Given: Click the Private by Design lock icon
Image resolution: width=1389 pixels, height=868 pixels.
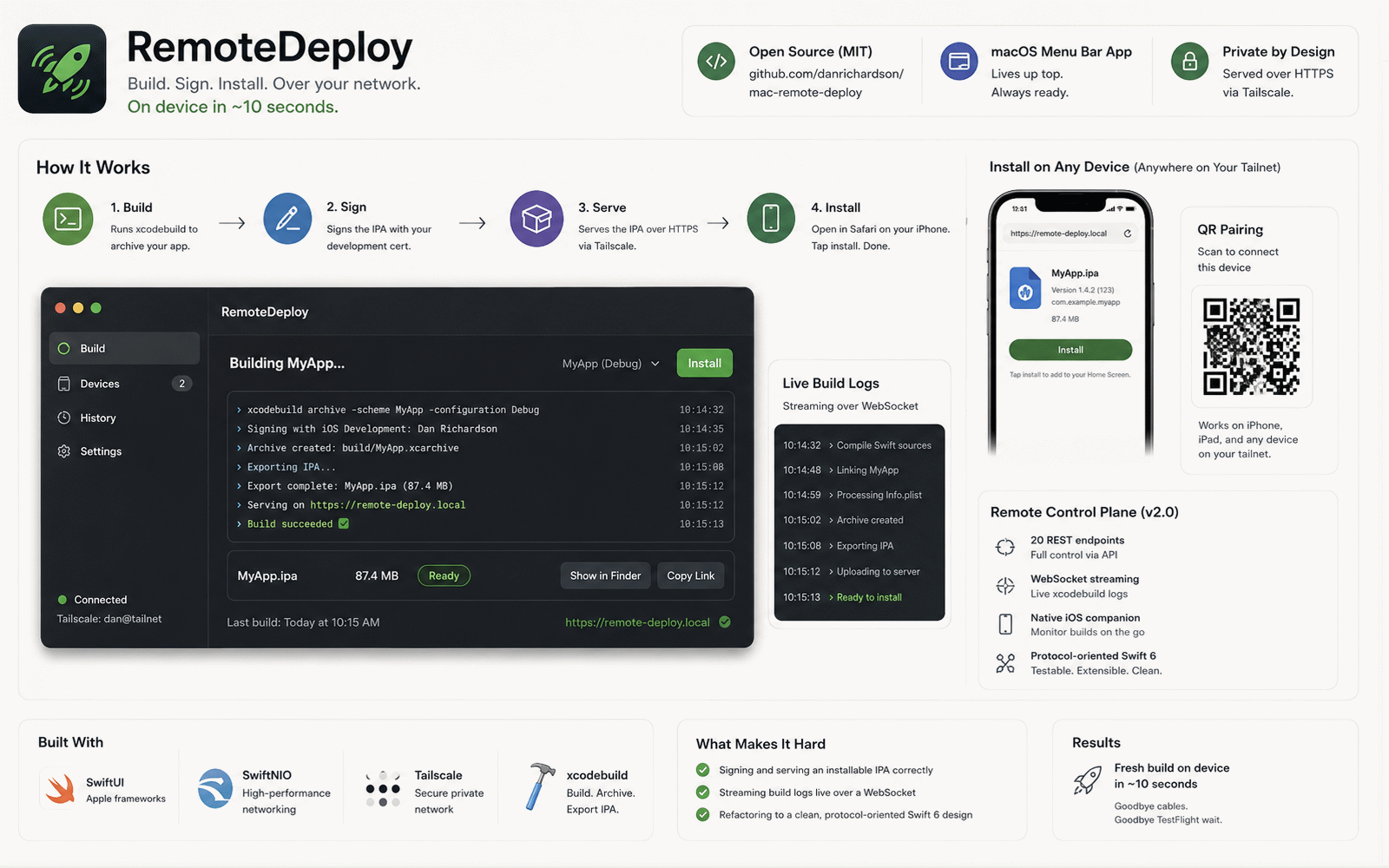Looking at the screenshot, I should tap(1190, 62).
